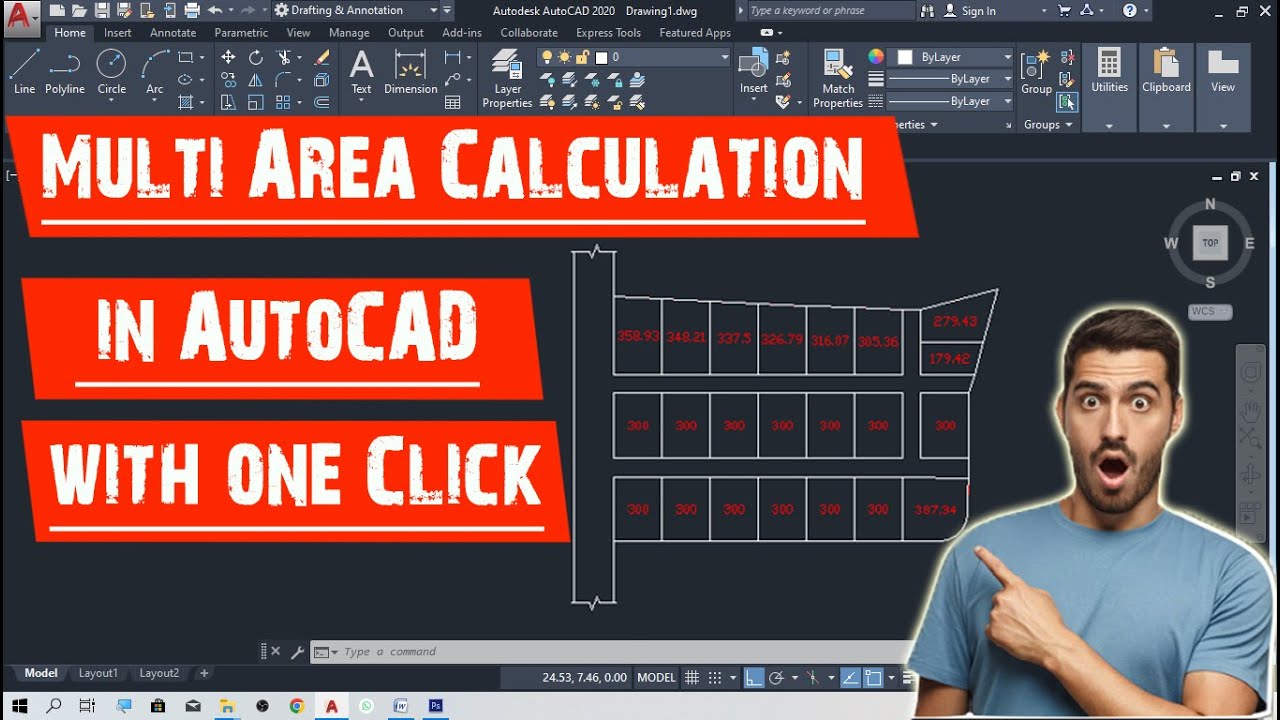
Task: Select the Polyline tool
Action: click(65, 72)
